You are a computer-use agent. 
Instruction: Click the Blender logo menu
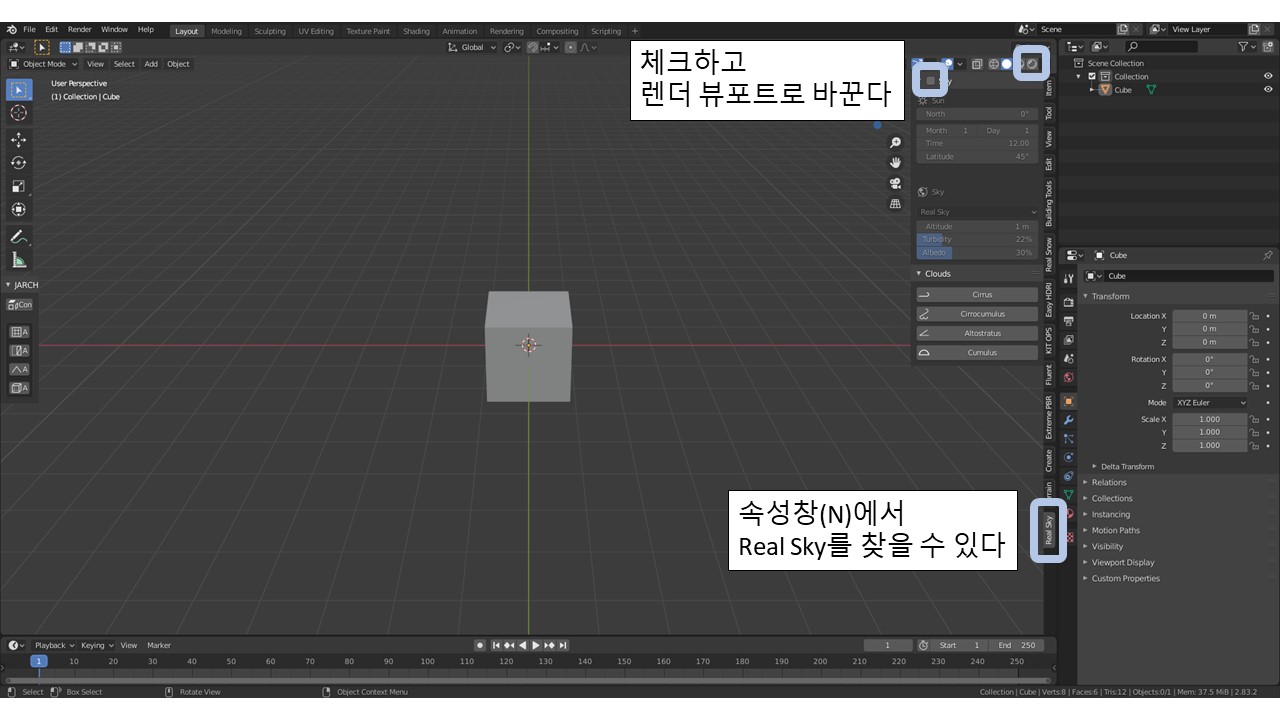click(11, 30)
